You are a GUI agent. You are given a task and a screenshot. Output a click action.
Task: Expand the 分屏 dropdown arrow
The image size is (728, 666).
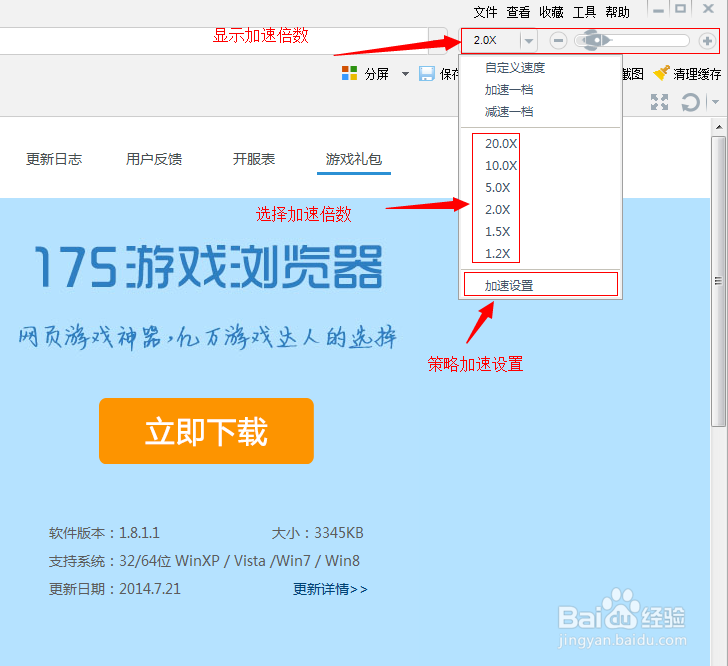click(405, 74)
